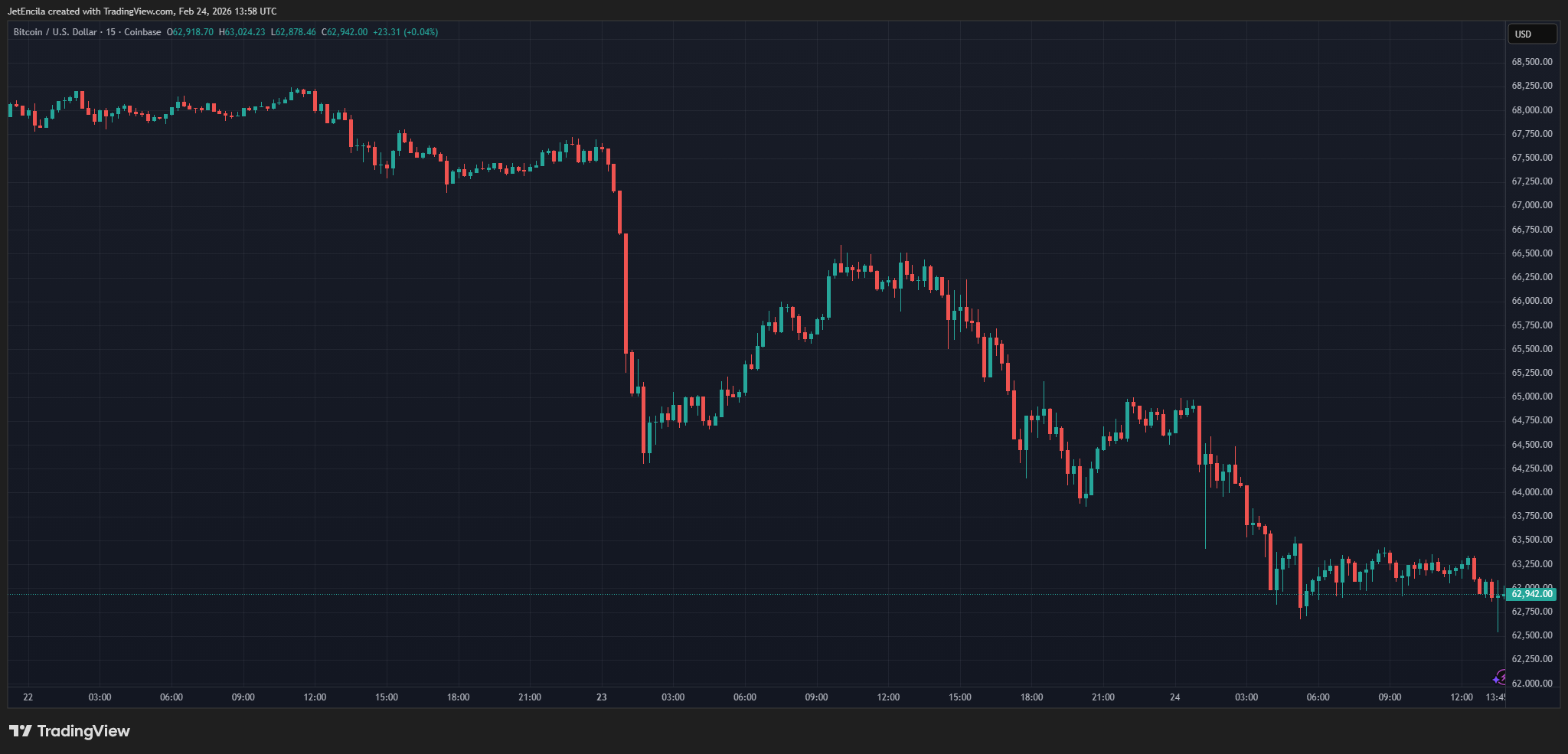Click the Bitcoin / U.S. Dollar symbol title
Image resolution: width=1568 pixels, height=754 pixels.
click(55, 32)
